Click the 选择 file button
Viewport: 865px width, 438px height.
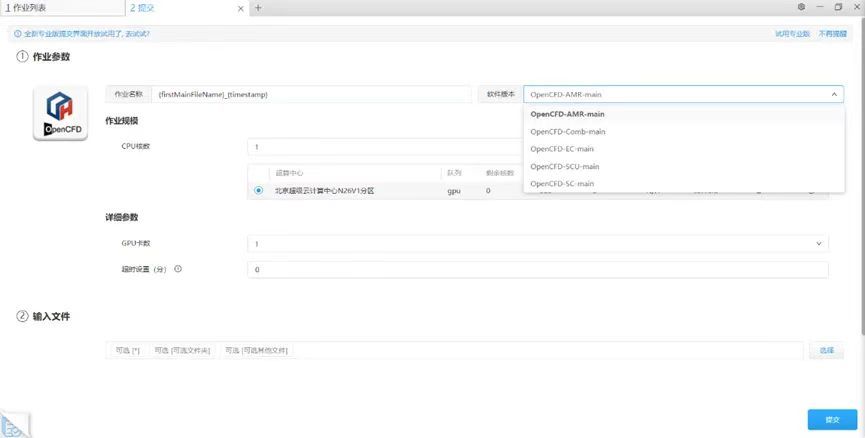tap(826, 350)
